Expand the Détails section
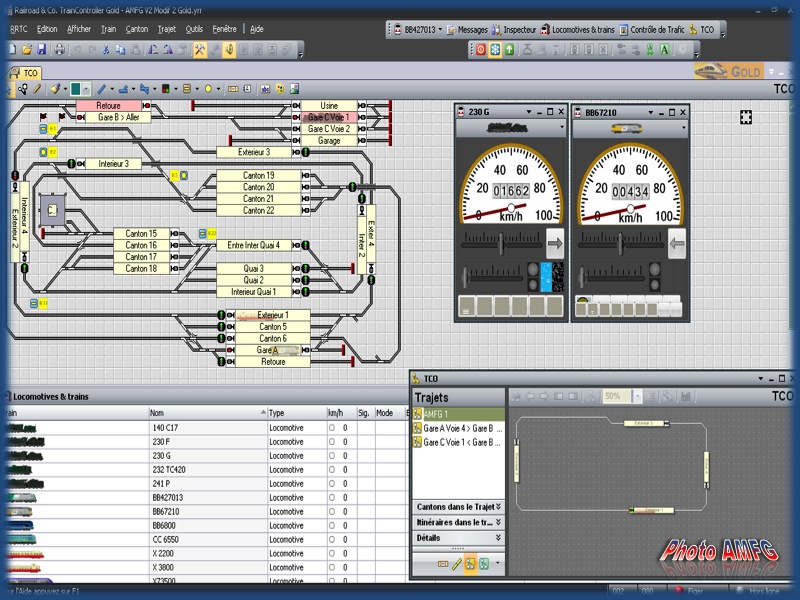Image resolution: width=800 pixels, height=600 pixels. pos(498,537)
